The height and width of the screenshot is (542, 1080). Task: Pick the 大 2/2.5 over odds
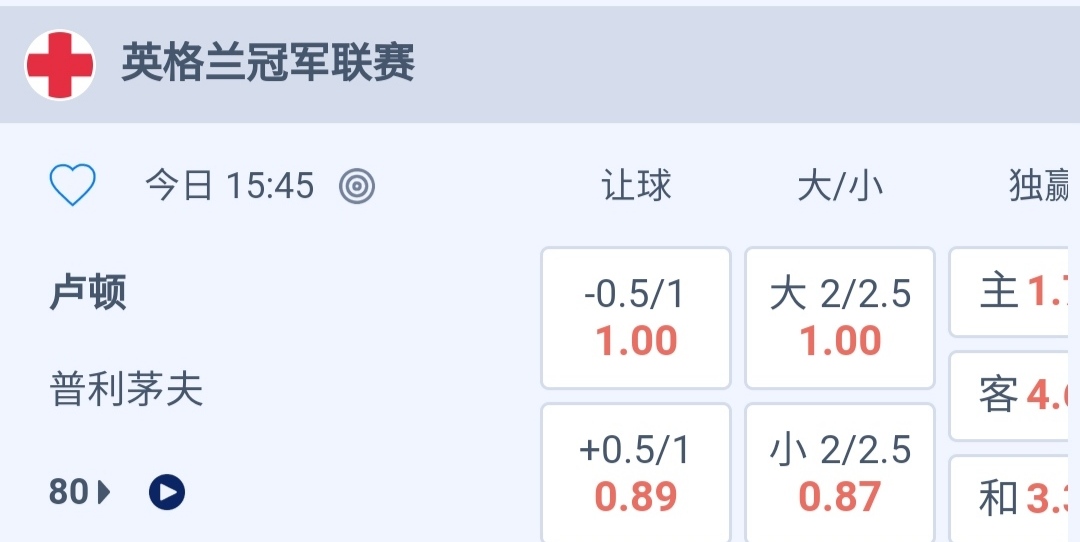click(x=840, y=318)
